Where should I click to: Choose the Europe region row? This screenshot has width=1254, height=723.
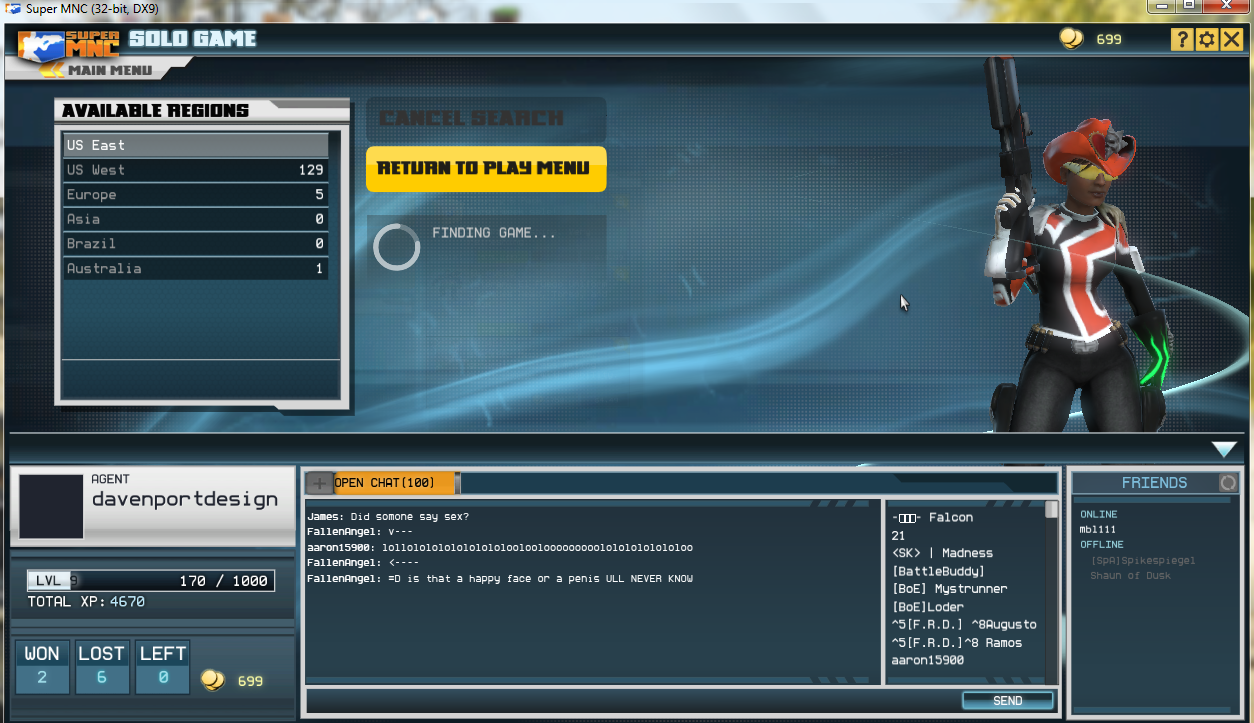click(x=196, y=195)
